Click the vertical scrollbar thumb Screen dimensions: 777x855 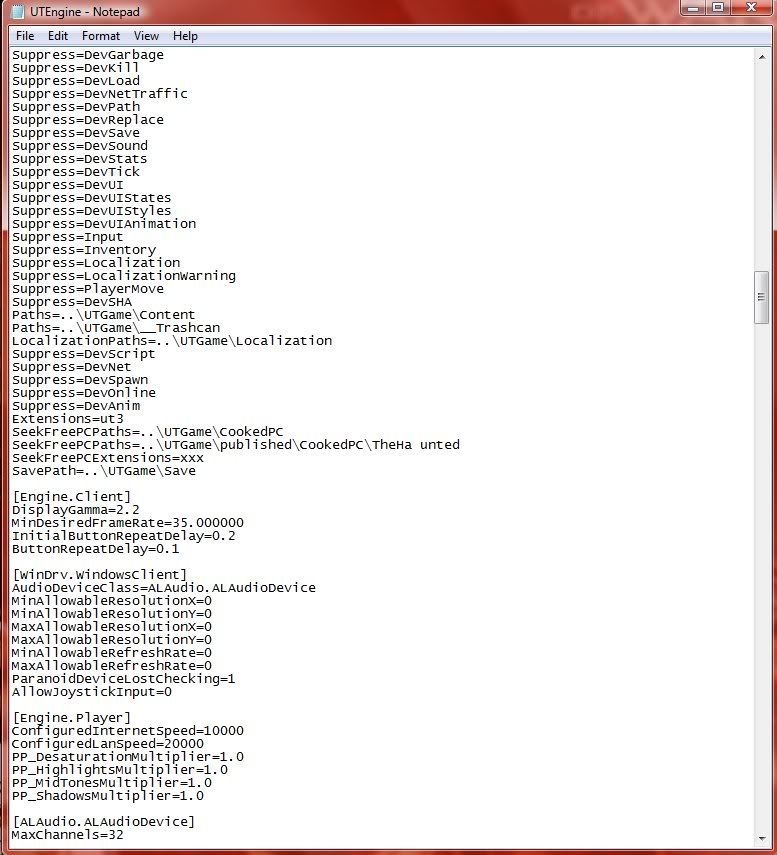click(x=762, y=297)
